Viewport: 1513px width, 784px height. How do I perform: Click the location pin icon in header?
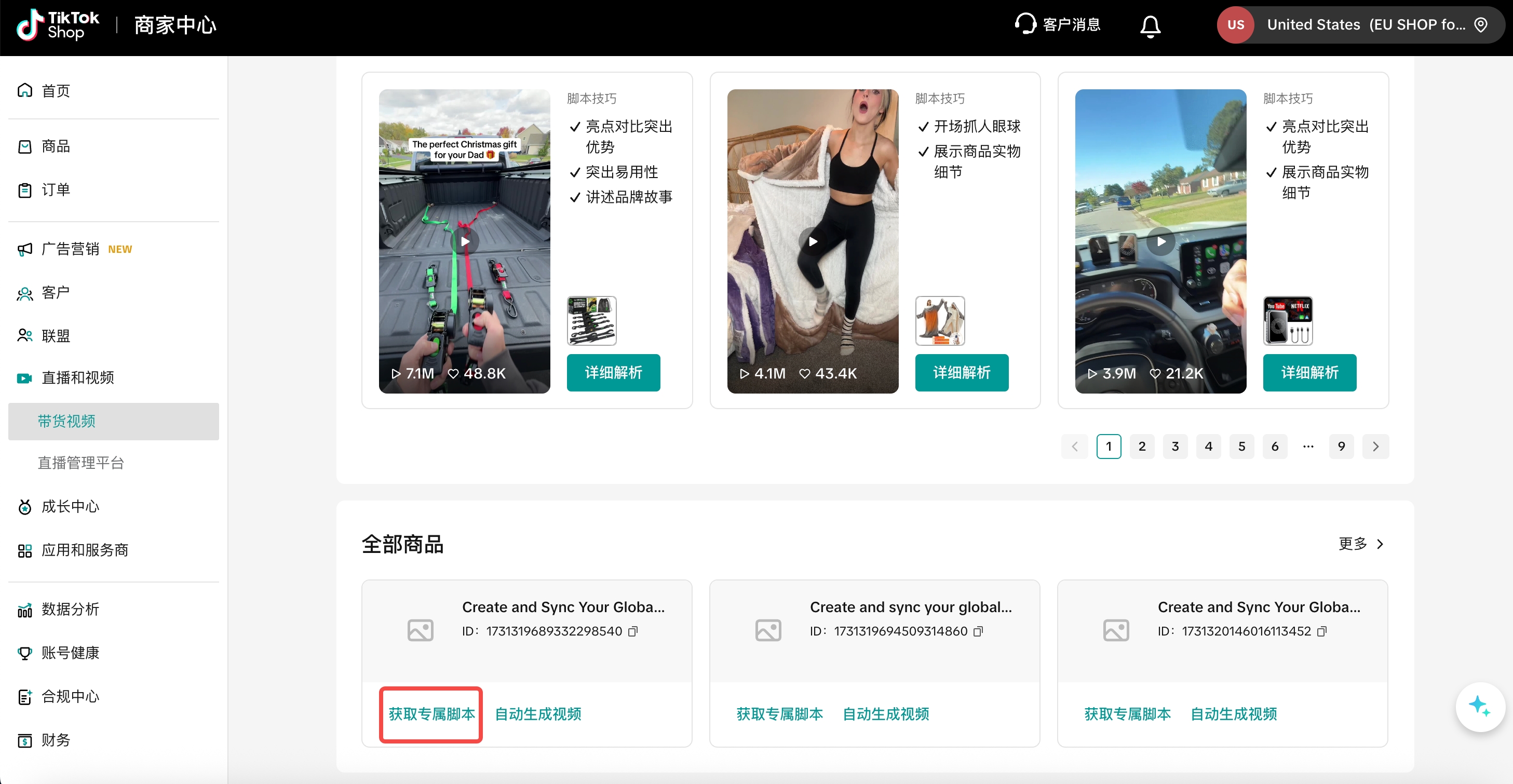(1481, 25)
